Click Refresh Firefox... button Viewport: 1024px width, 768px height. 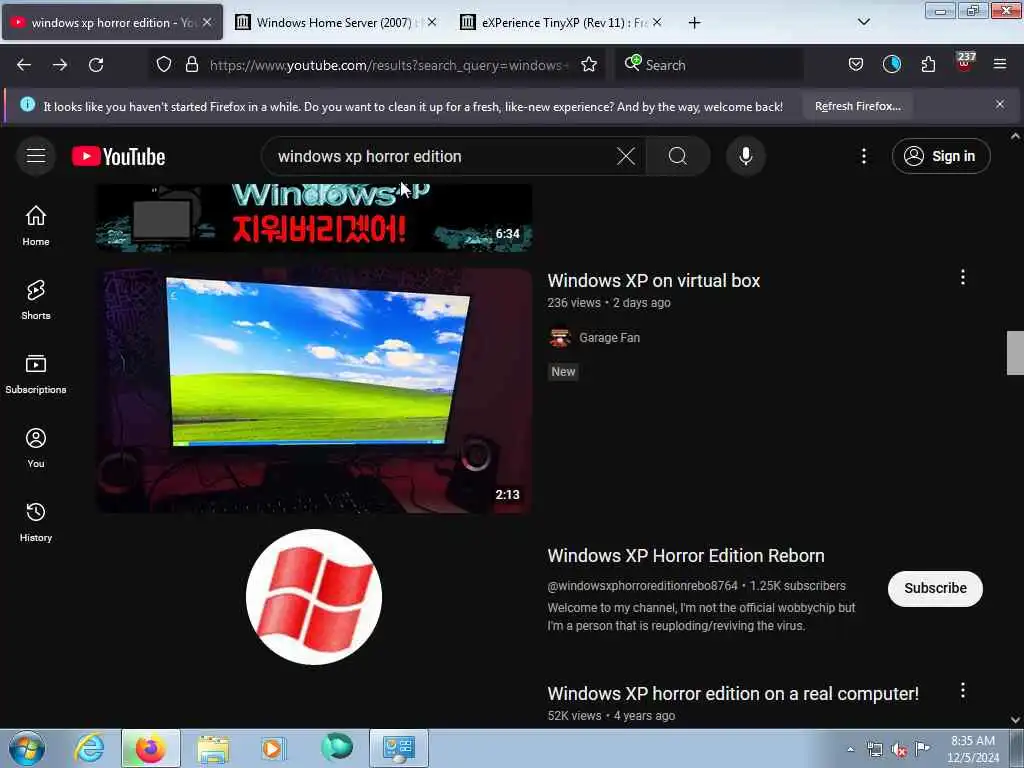[x=857, y=106]
